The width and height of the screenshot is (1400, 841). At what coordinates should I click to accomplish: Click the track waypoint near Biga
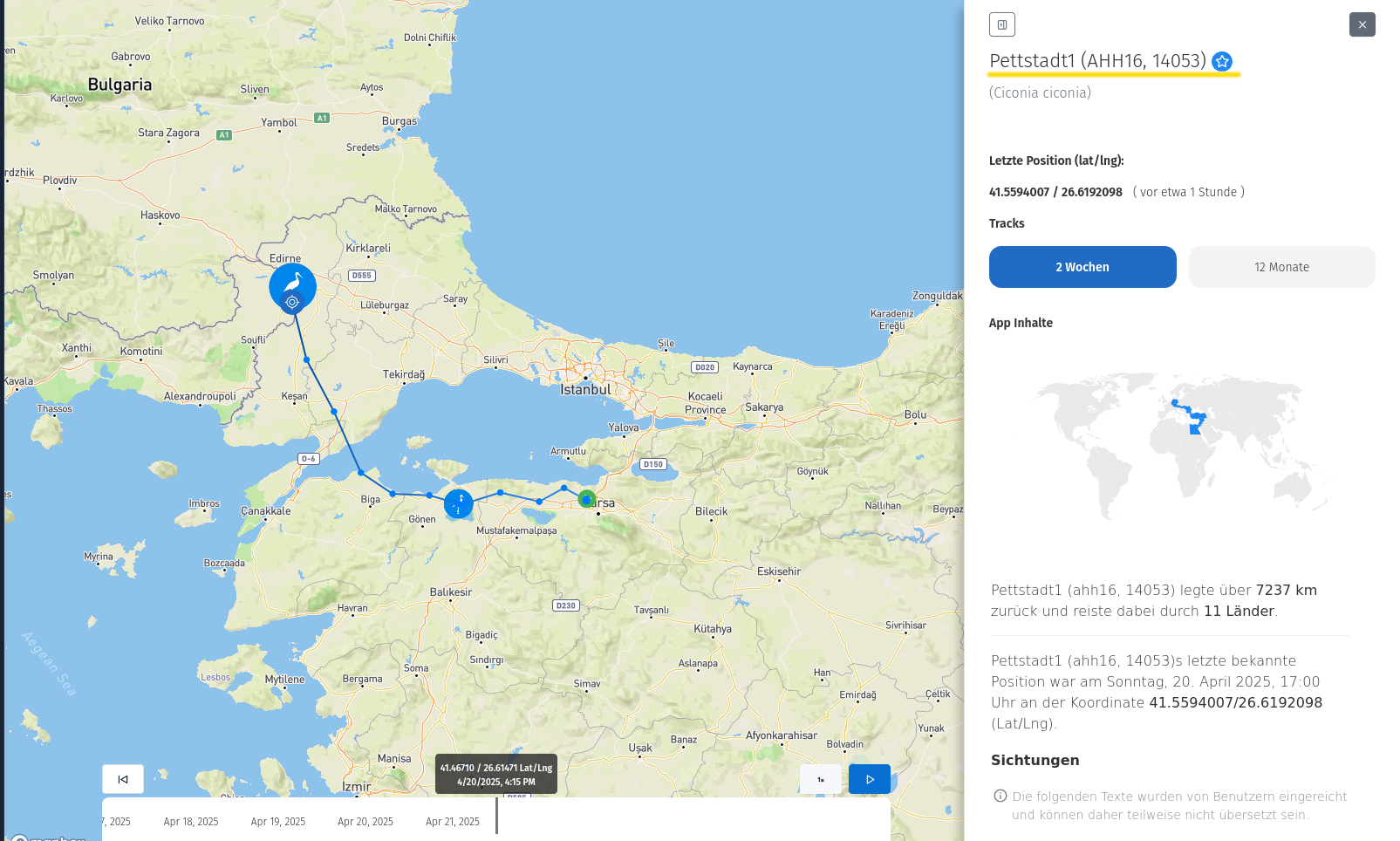(x=361, y=473)
